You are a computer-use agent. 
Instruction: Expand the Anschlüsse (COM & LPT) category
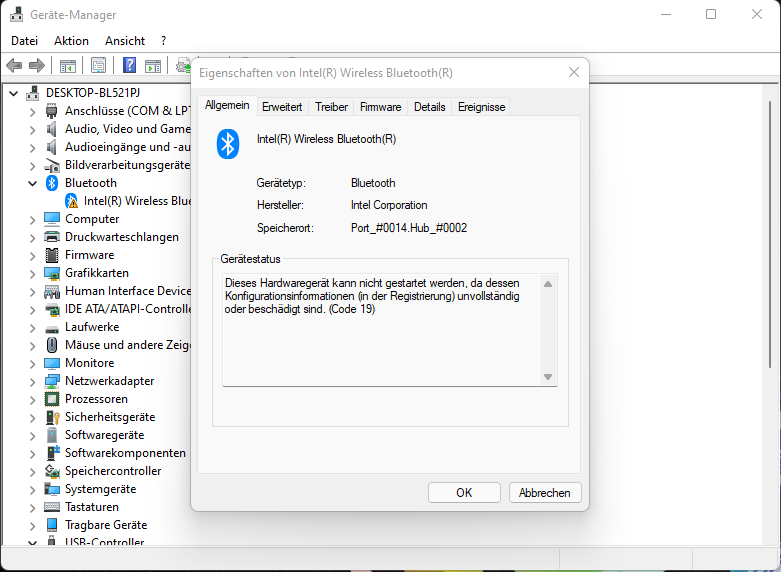coord(32,112)
